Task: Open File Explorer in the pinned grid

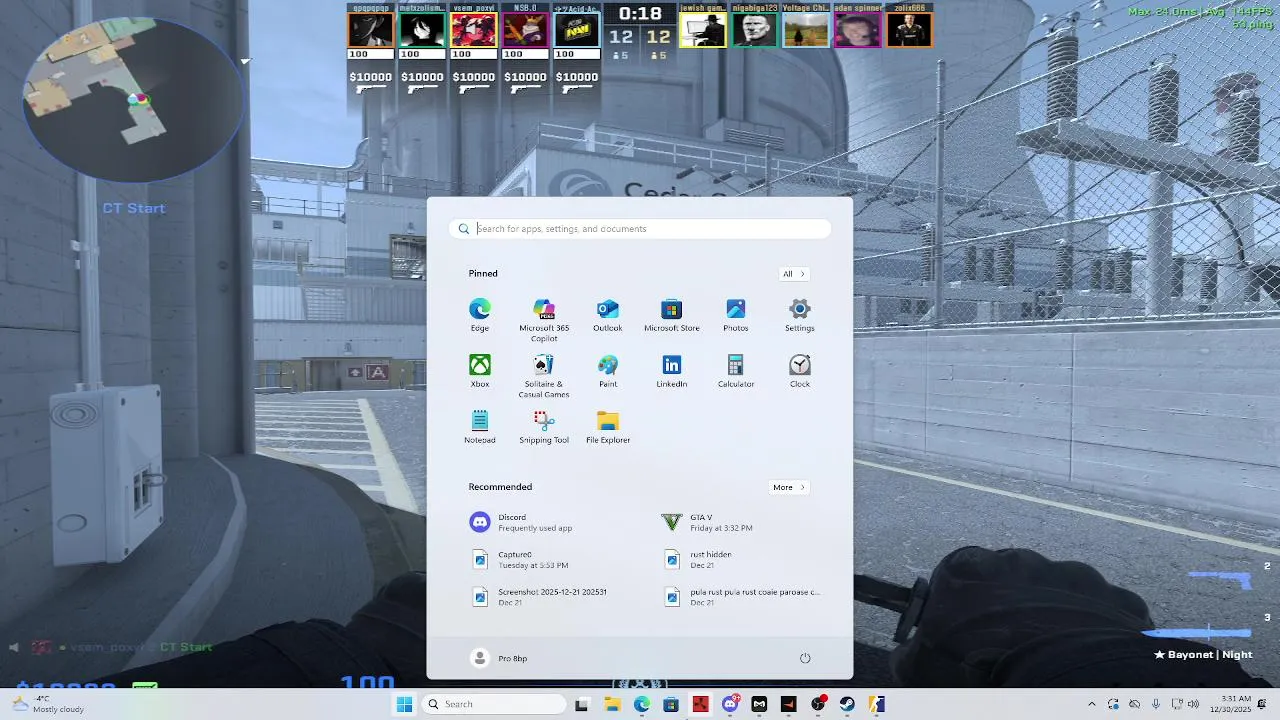Action: pos(608,427)
